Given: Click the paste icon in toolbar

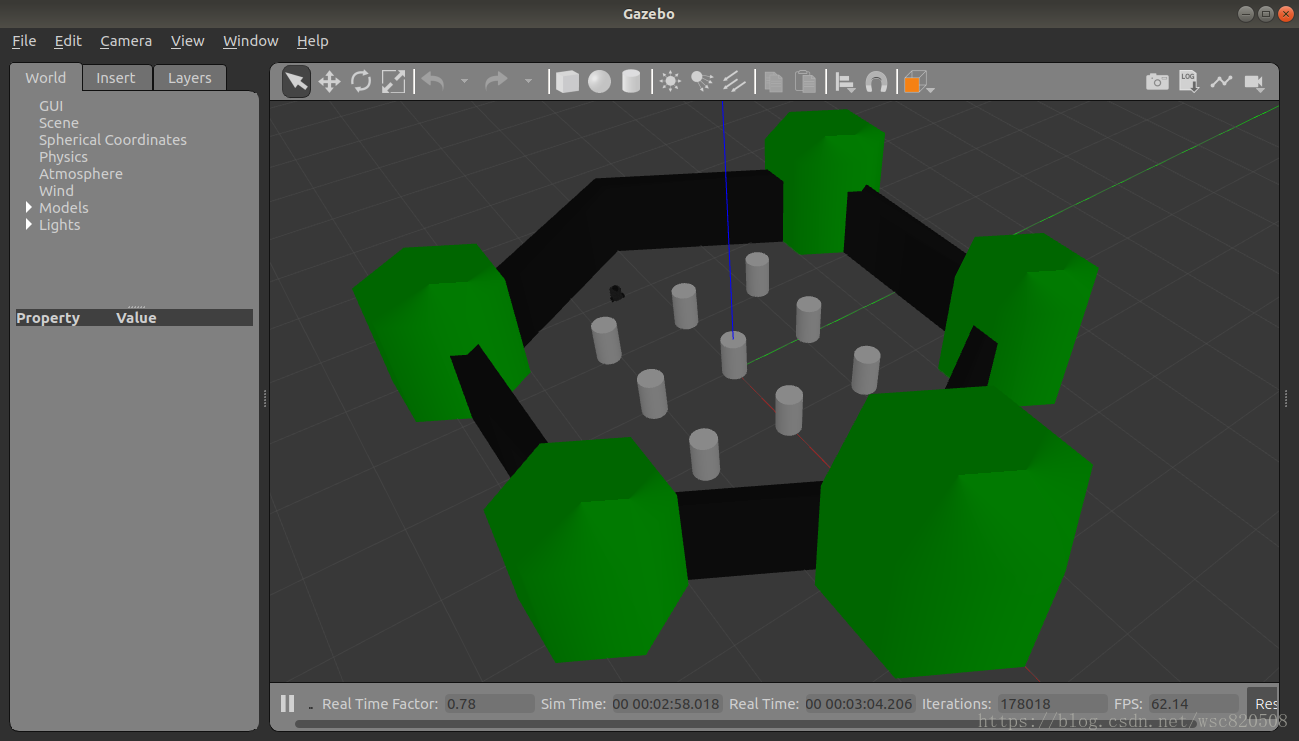Looking at the screenshot, I should pyautogui.click(x=805, y=82).
